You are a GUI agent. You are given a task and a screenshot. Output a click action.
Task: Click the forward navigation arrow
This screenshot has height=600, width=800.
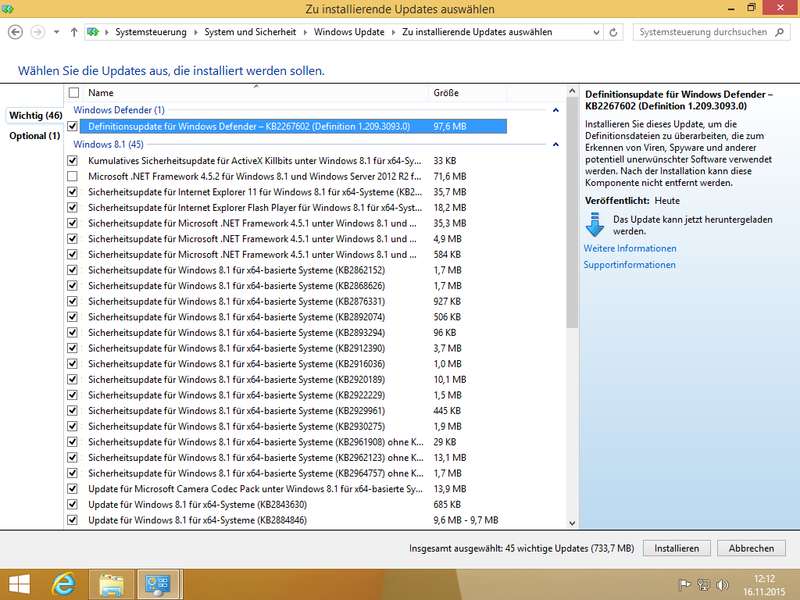click(x=37, y=32)
